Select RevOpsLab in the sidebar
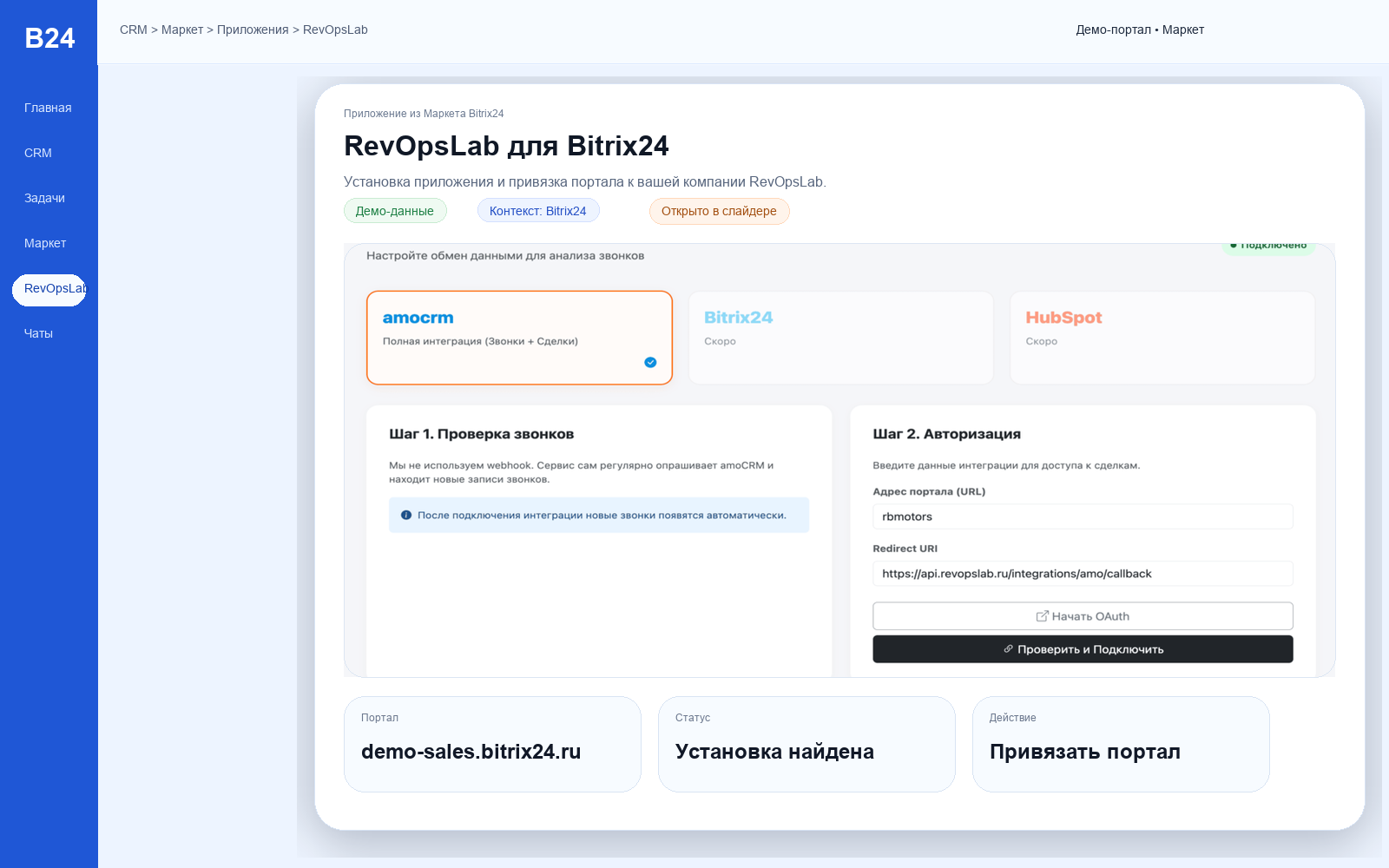 [49, 288]
